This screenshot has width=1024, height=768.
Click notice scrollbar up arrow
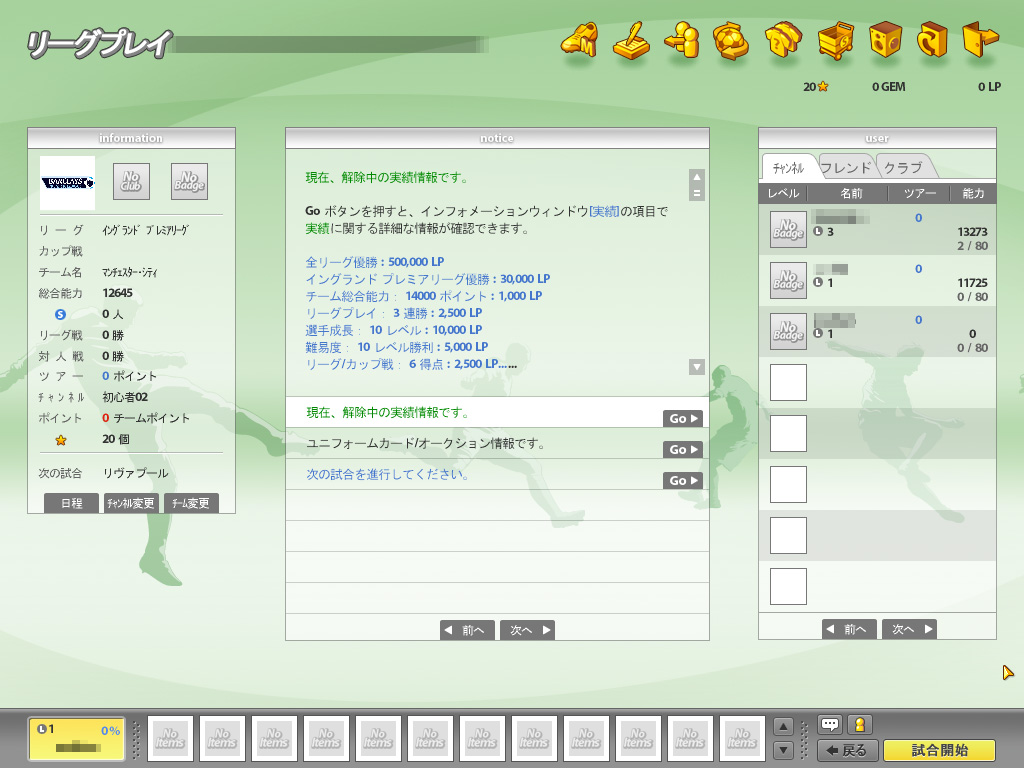[x=697, y=177]
